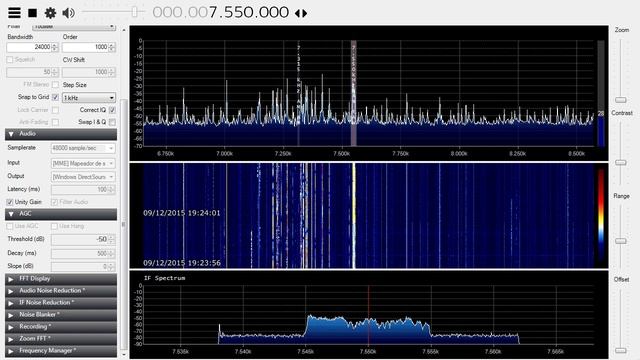Viewport: 640px width, 360px height.
Task: Toggle the Filter Audio checkbox
Action: (x=54, y=202)
